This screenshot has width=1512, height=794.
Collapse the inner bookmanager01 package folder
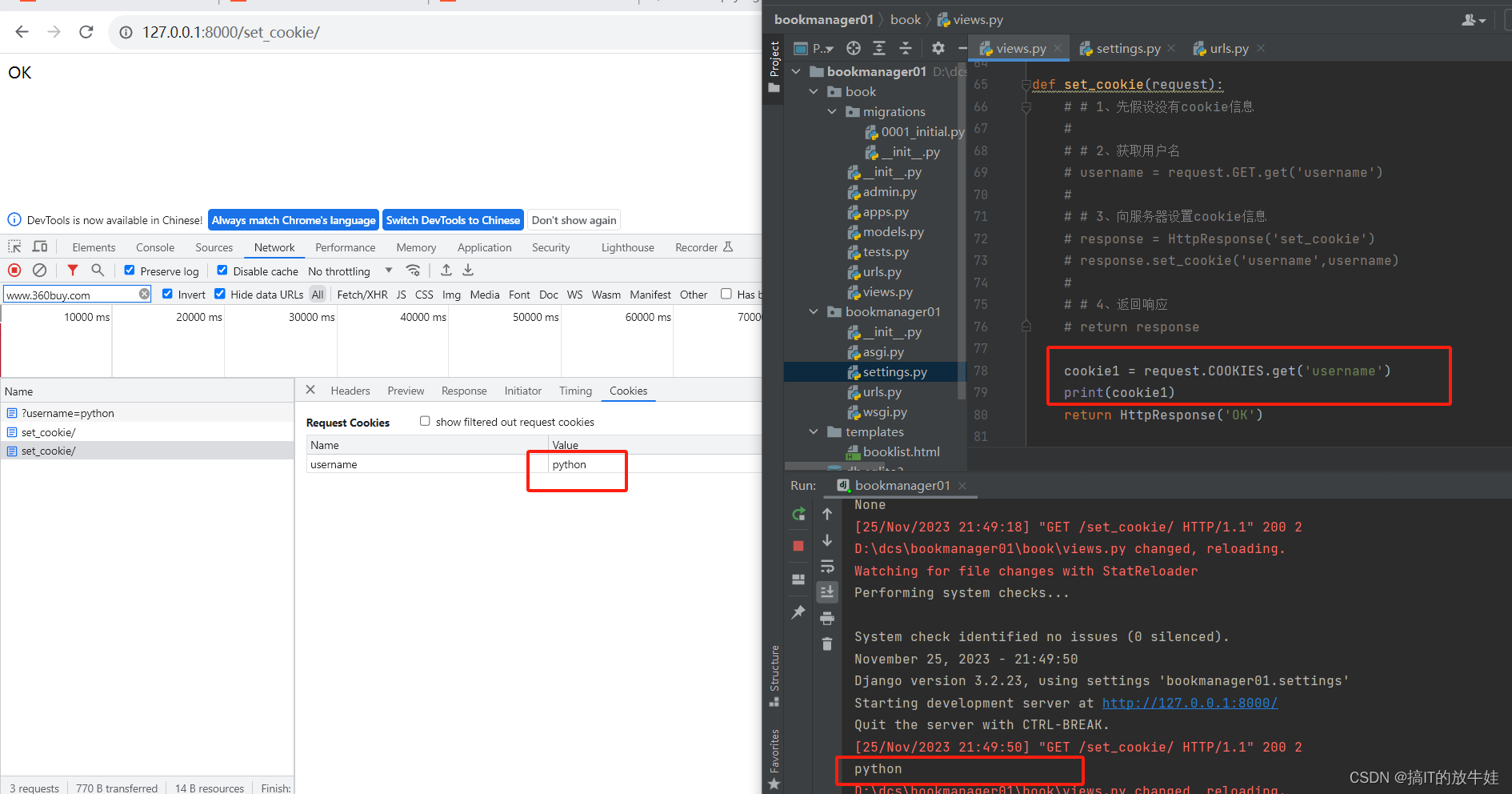814,311
